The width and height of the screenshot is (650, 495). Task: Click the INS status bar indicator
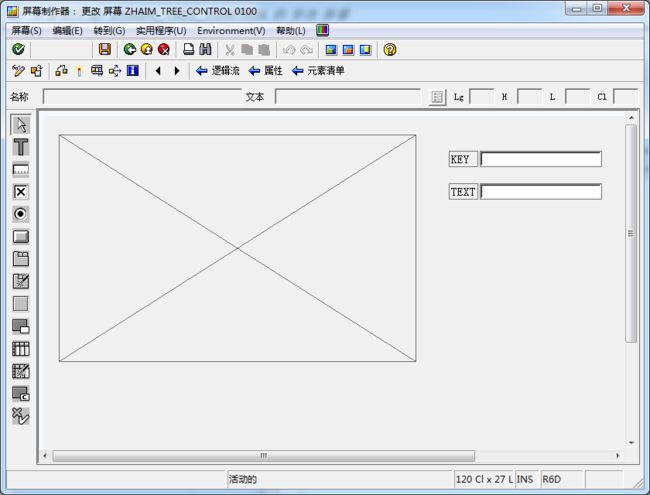click(525, 479)
